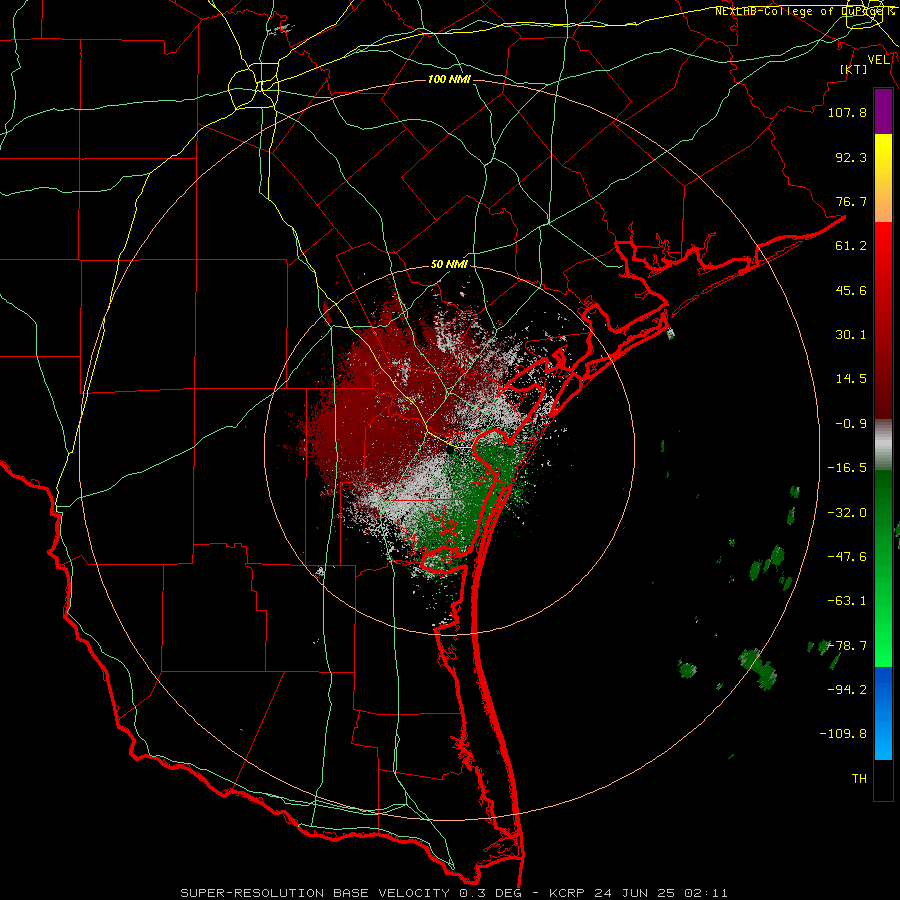The height and width of the screenshot is (900, 900).
Task: Pick the bright red segment near 61.2
Action: pyautogui.click(x=883, y=248)
